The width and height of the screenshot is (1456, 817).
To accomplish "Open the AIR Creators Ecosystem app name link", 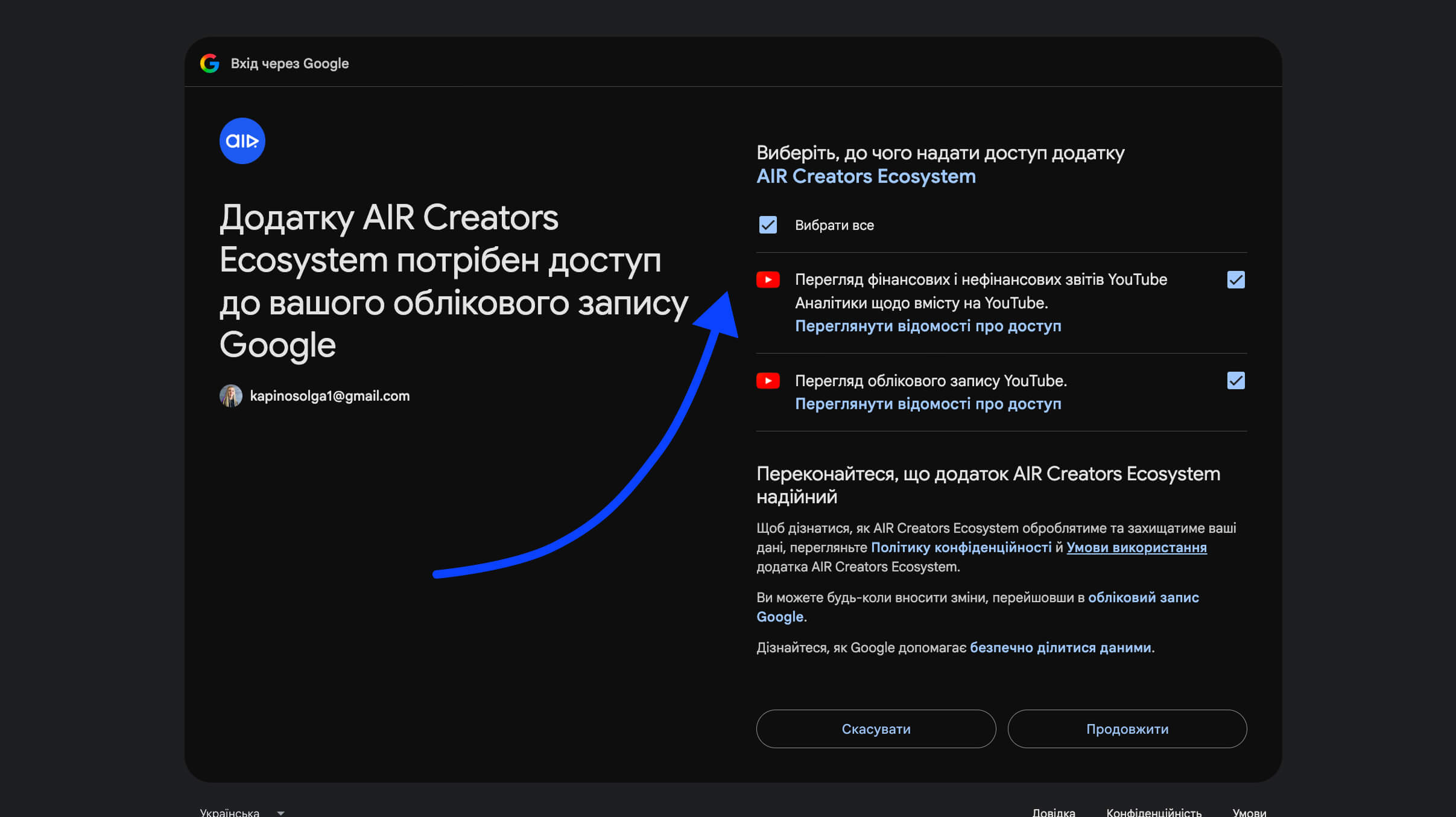I will click(x=866, y=176).
